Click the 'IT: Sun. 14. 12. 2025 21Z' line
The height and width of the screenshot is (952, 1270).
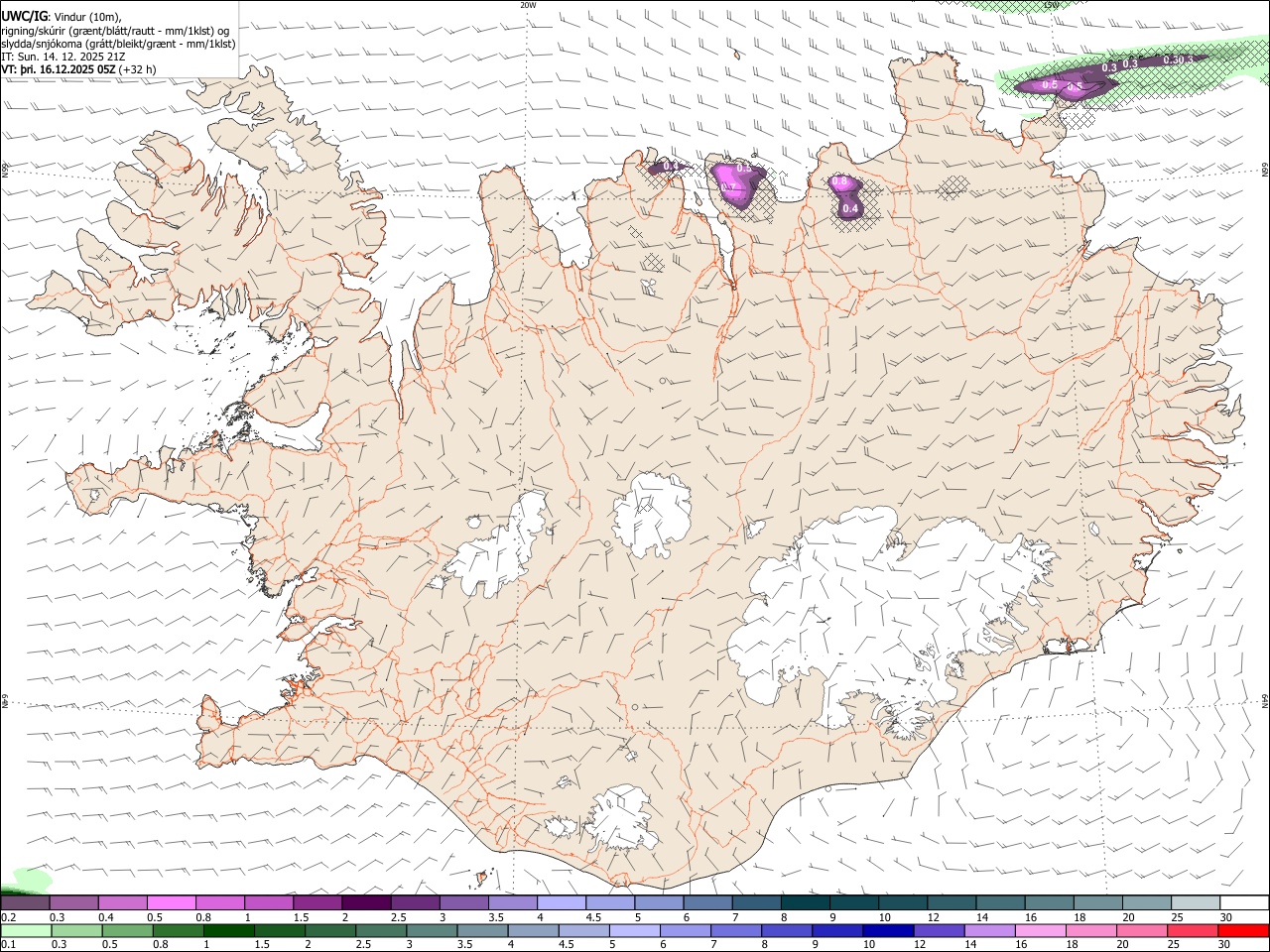point(63,57)
